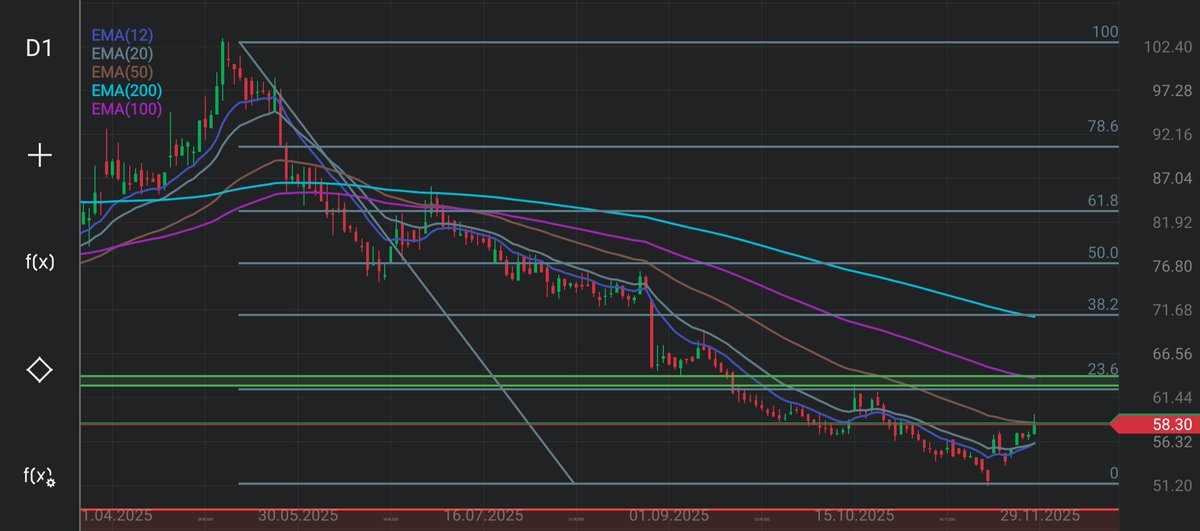1200x531 pixels.
Task: Click the Fibonacci 0 level label
Action: [x=1114, y=473]
